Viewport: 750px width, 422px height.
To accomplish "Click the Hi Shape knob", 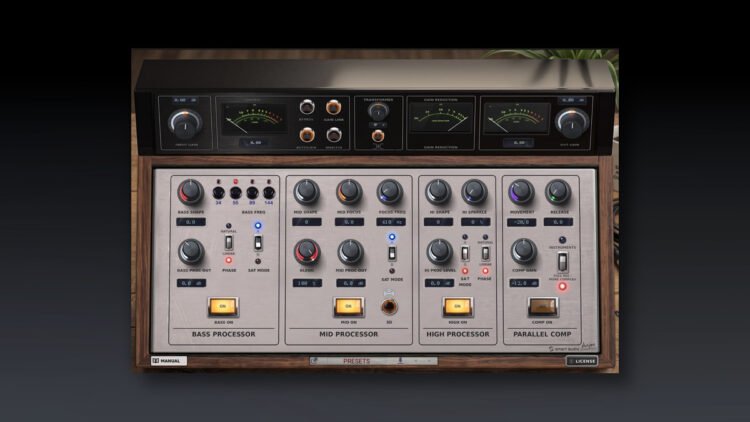I will pyautogui.click(x=438, y=192).
